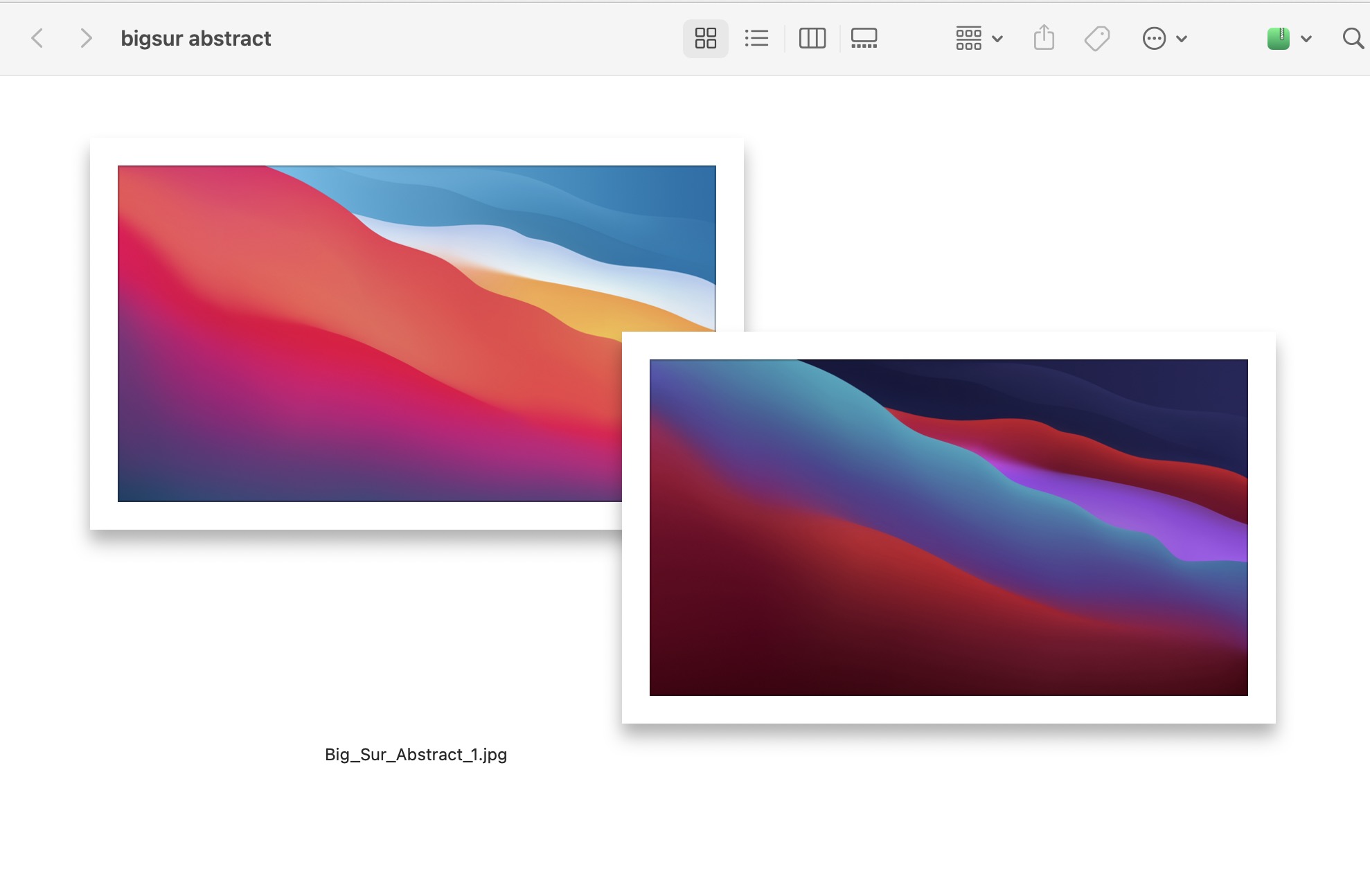The image size is (1370, 896).
Task: Click the bigsur abstract window title
Action: pyautogui.click(x=195, y=38)
